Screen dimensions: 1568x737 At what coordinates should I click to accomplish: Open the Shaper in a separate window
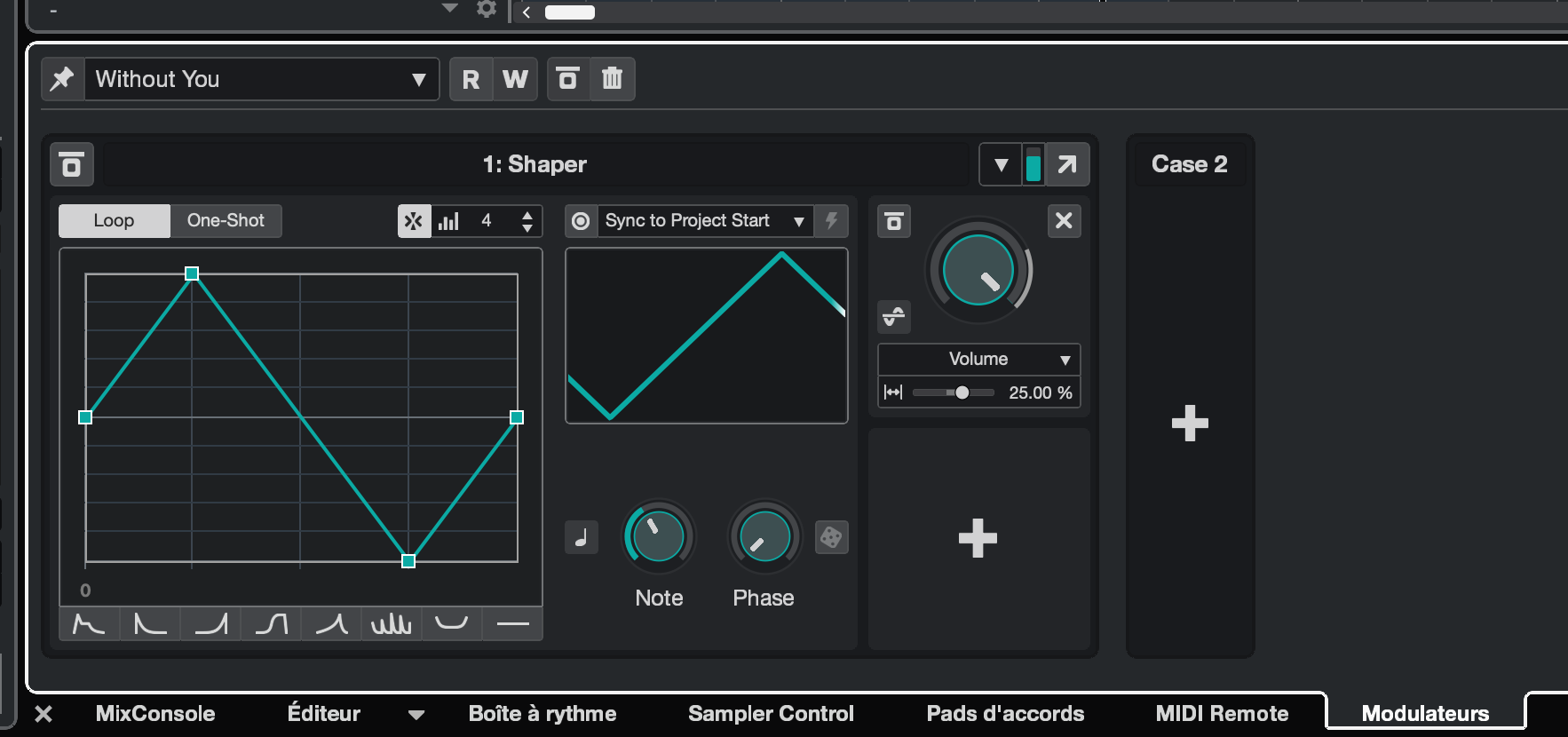point(1067,164)
